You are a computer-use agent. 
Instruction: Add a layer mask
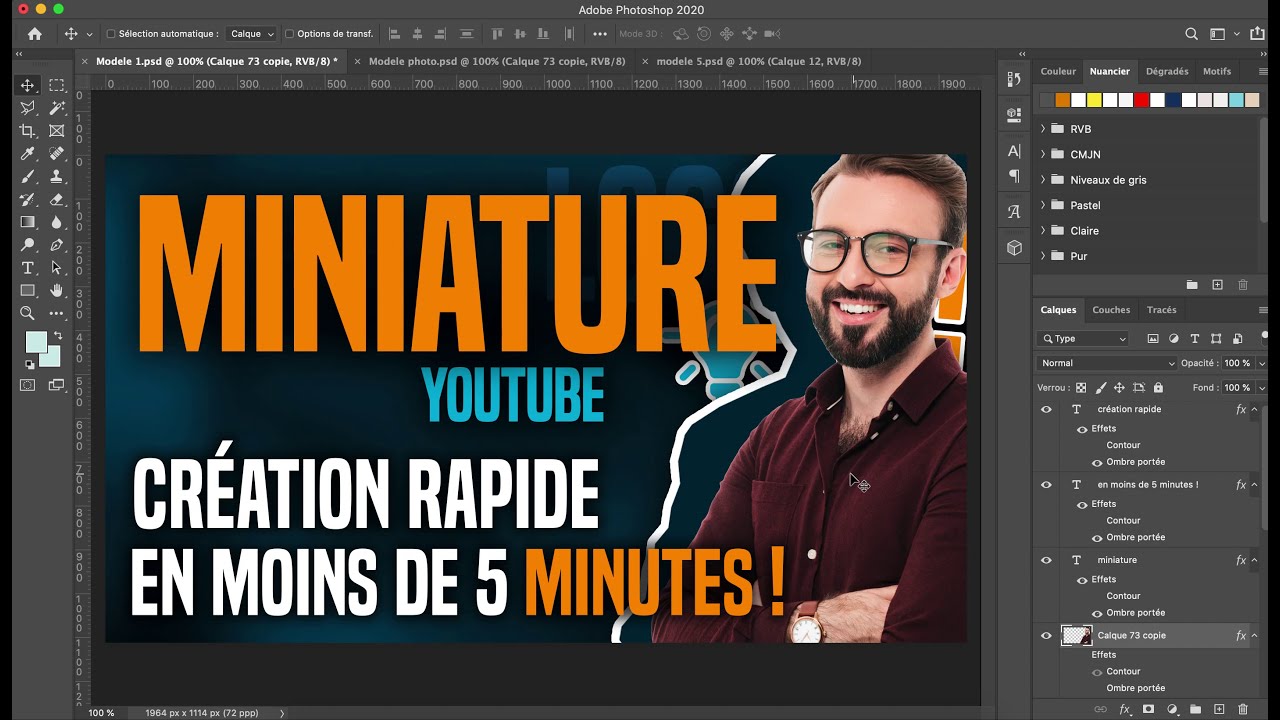point(1148,709)
